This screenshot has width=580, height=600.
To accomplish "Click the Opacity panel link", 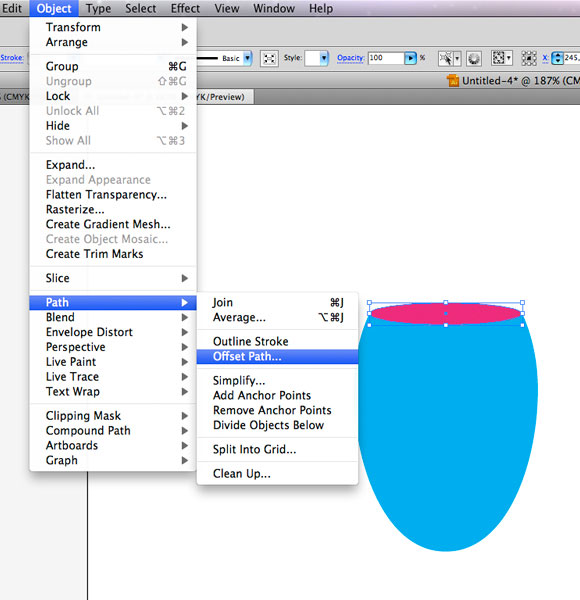I will click(350, 58).
